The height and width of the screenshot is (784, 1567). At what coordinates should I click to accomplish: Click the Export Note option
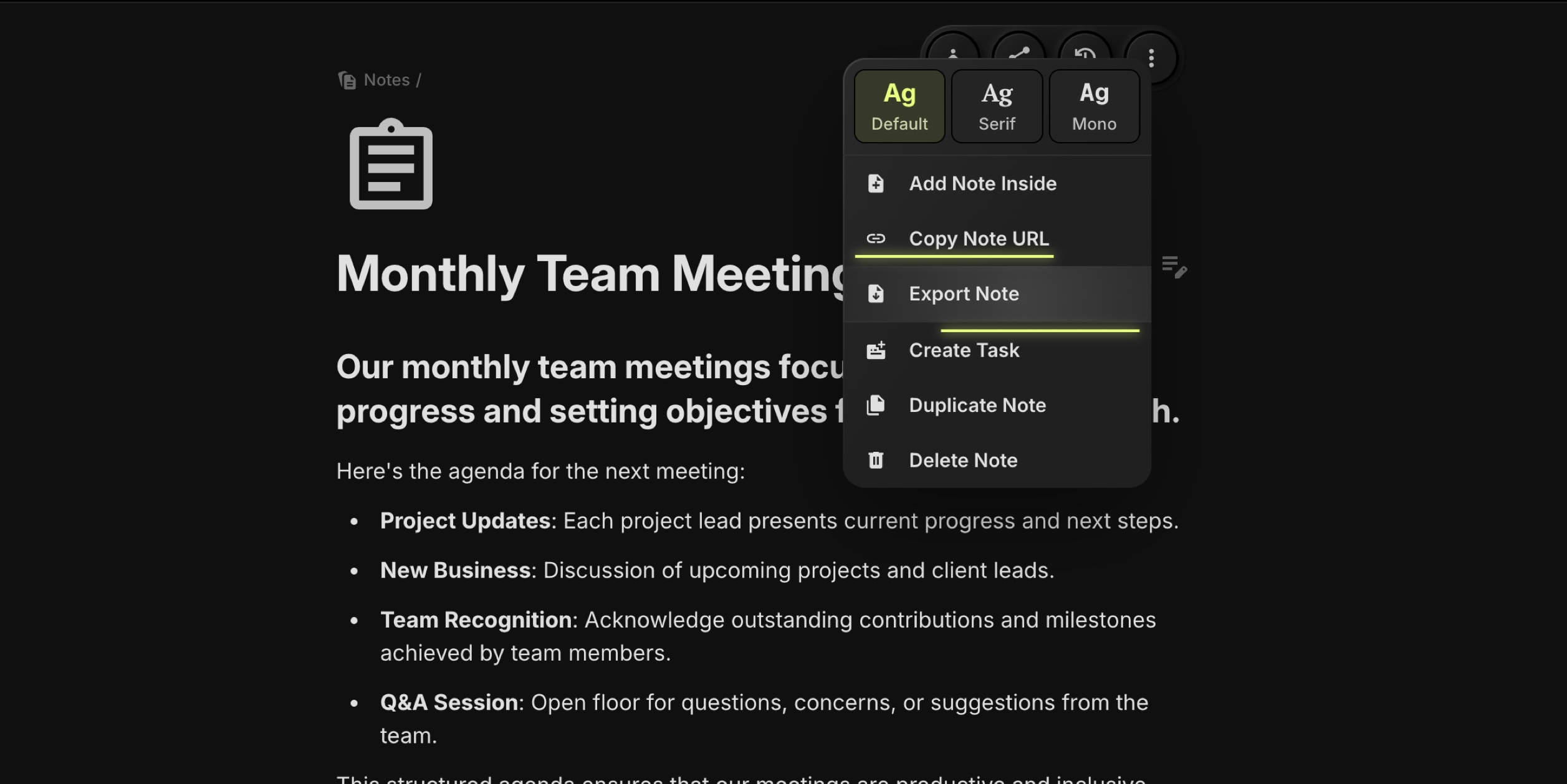(964, 294)
